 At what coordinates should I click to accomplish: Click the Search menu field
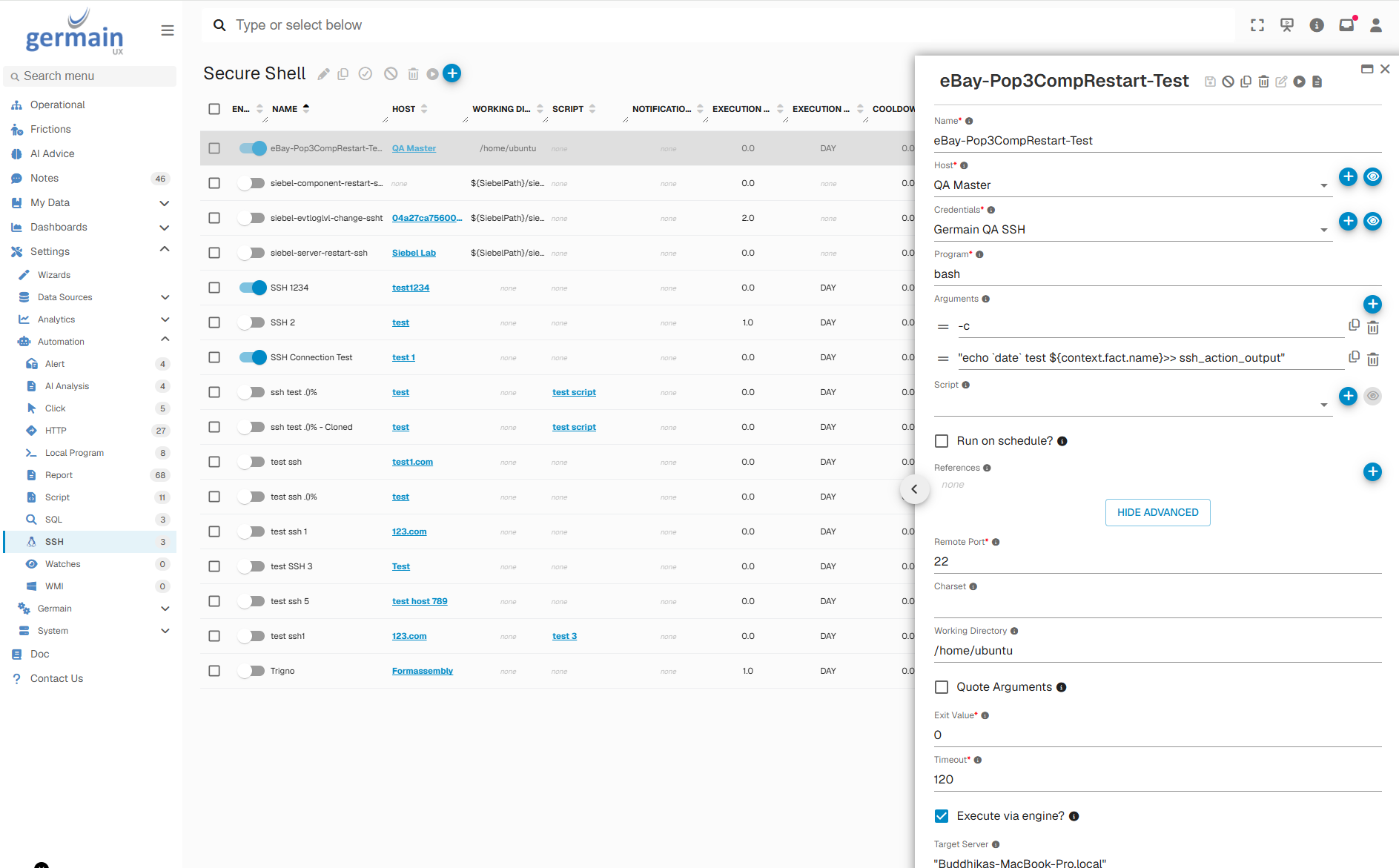(x=90, y=76)
